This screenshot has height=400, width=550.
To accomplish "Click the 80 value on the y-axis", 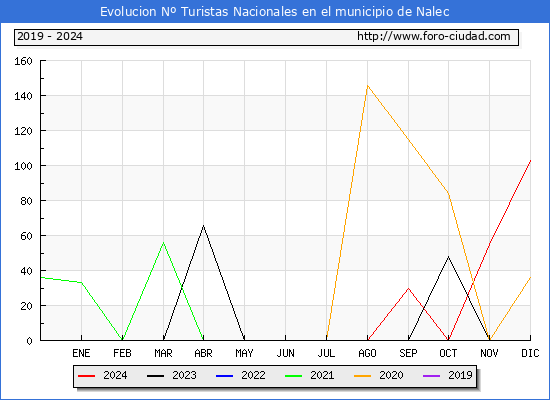I will pyautogui.click(x=26, y=201).
